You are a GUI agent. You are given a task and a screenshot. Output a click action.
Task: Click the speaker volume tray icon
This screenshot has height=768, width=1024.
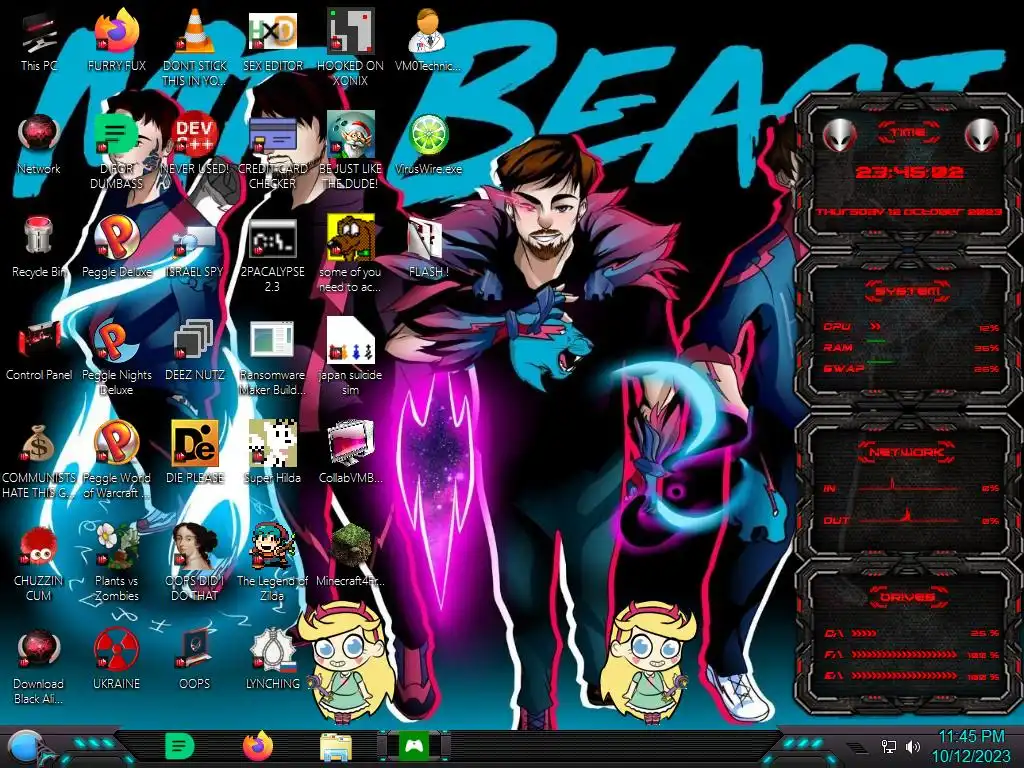pos(913,746)
